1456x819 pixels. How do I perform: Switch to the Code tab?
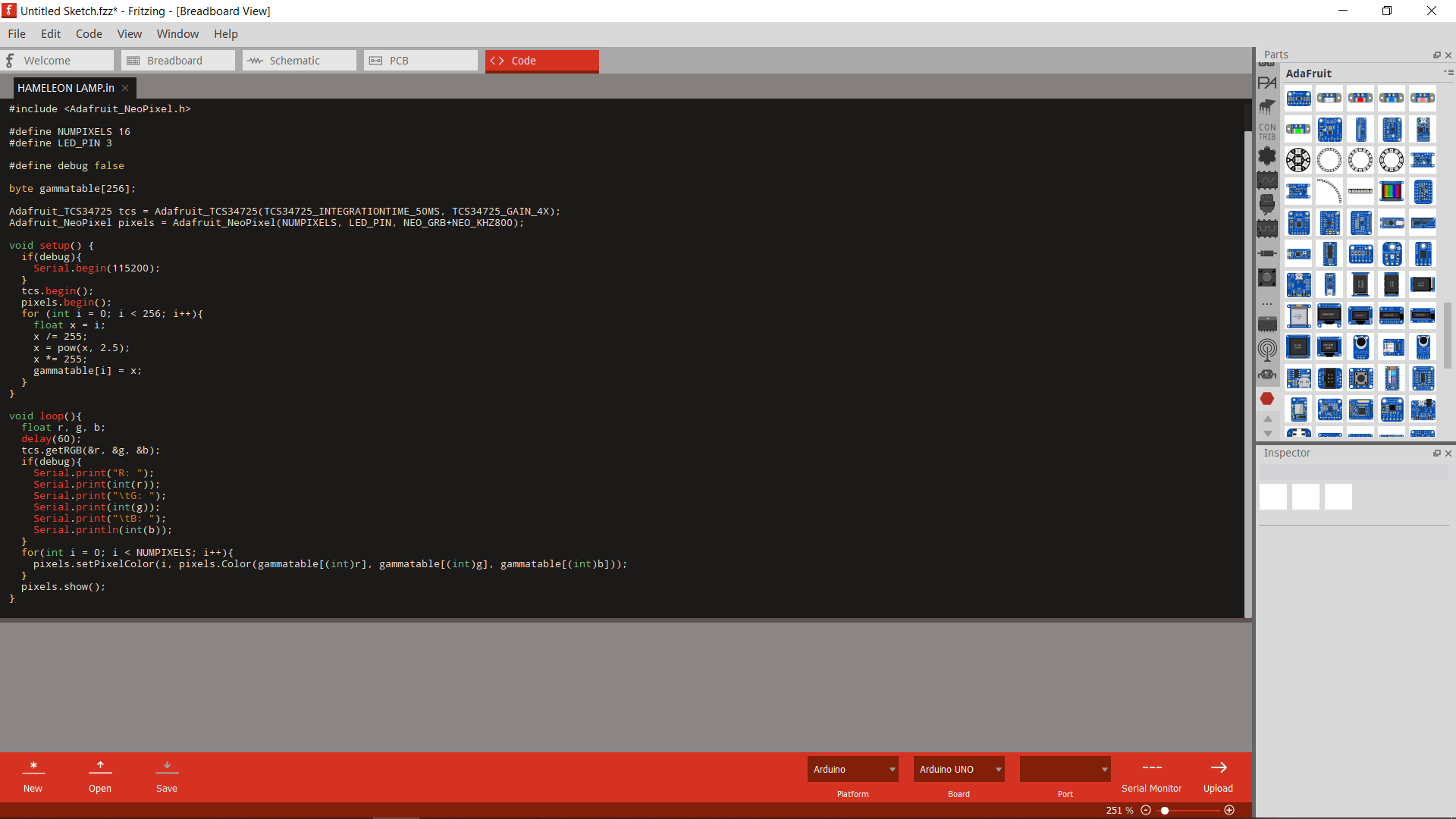[542, 61]
